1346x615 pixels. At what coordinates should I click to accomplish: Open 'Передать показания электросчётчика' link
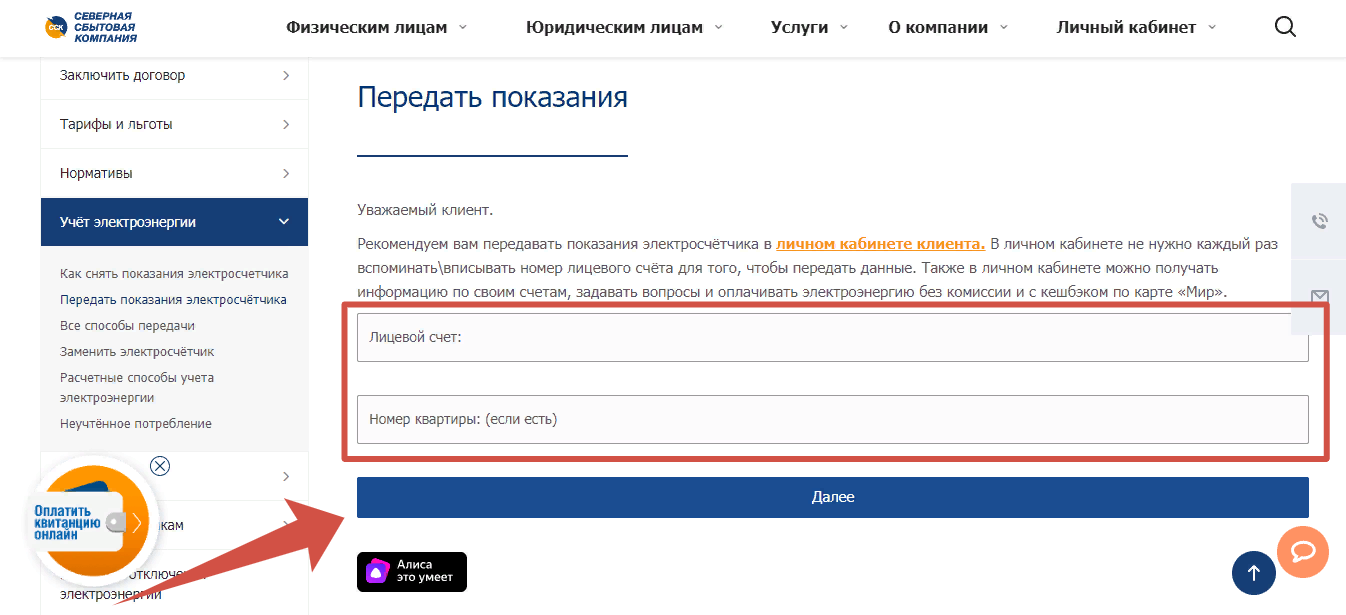pos(173,299)
